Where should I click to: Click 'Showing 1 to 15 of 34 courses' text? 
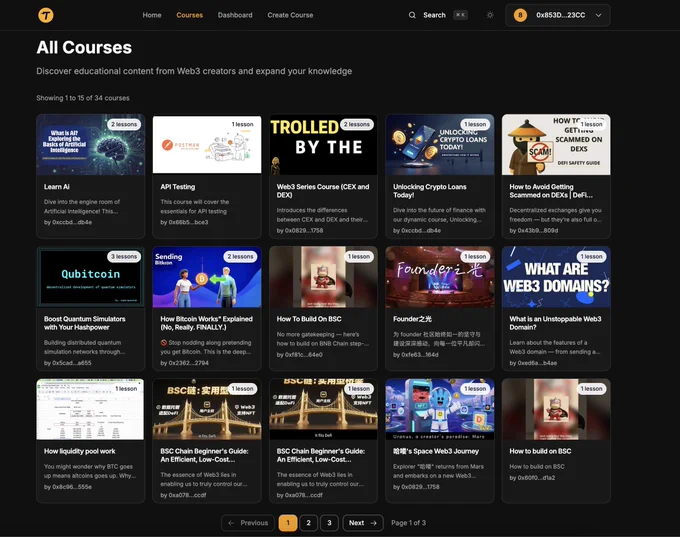(x=83, y=98)
